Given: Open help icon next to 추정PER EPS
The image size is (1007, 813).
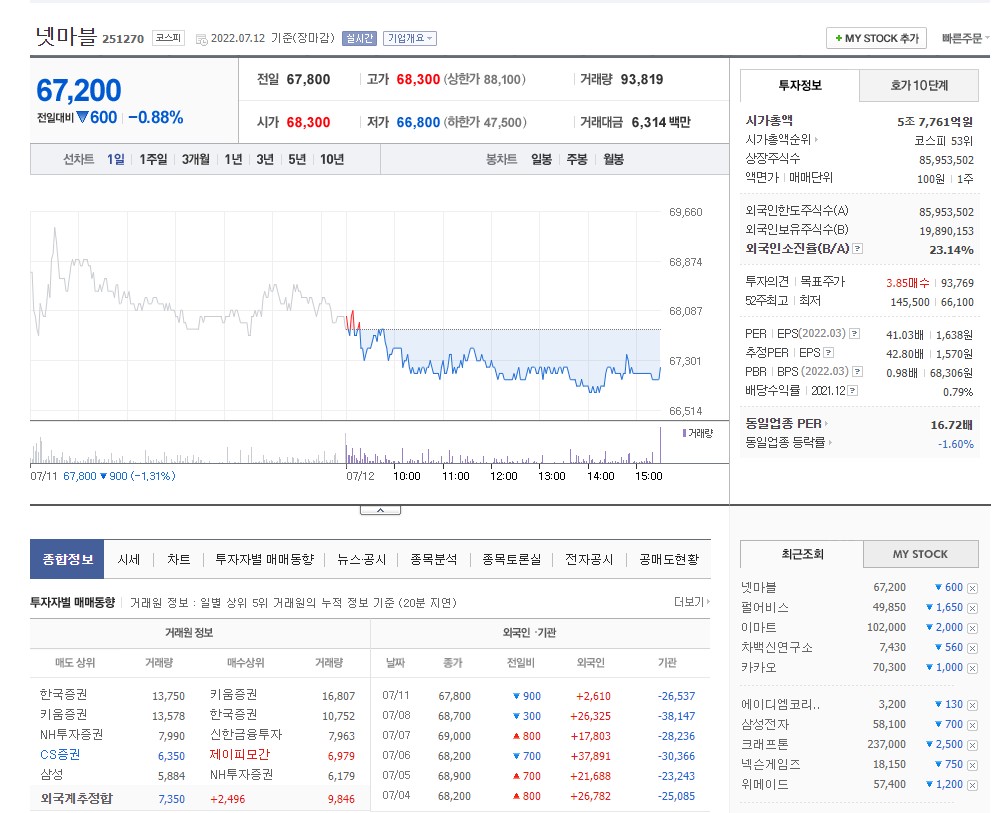Looking at the screenshot, I should pos(829,353).
